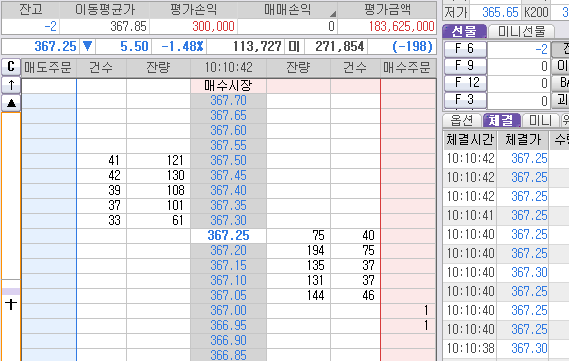This screenshot has height=361, width=569.
Task: Click price 367.15 in the ladder
Action: click(228, 265)
